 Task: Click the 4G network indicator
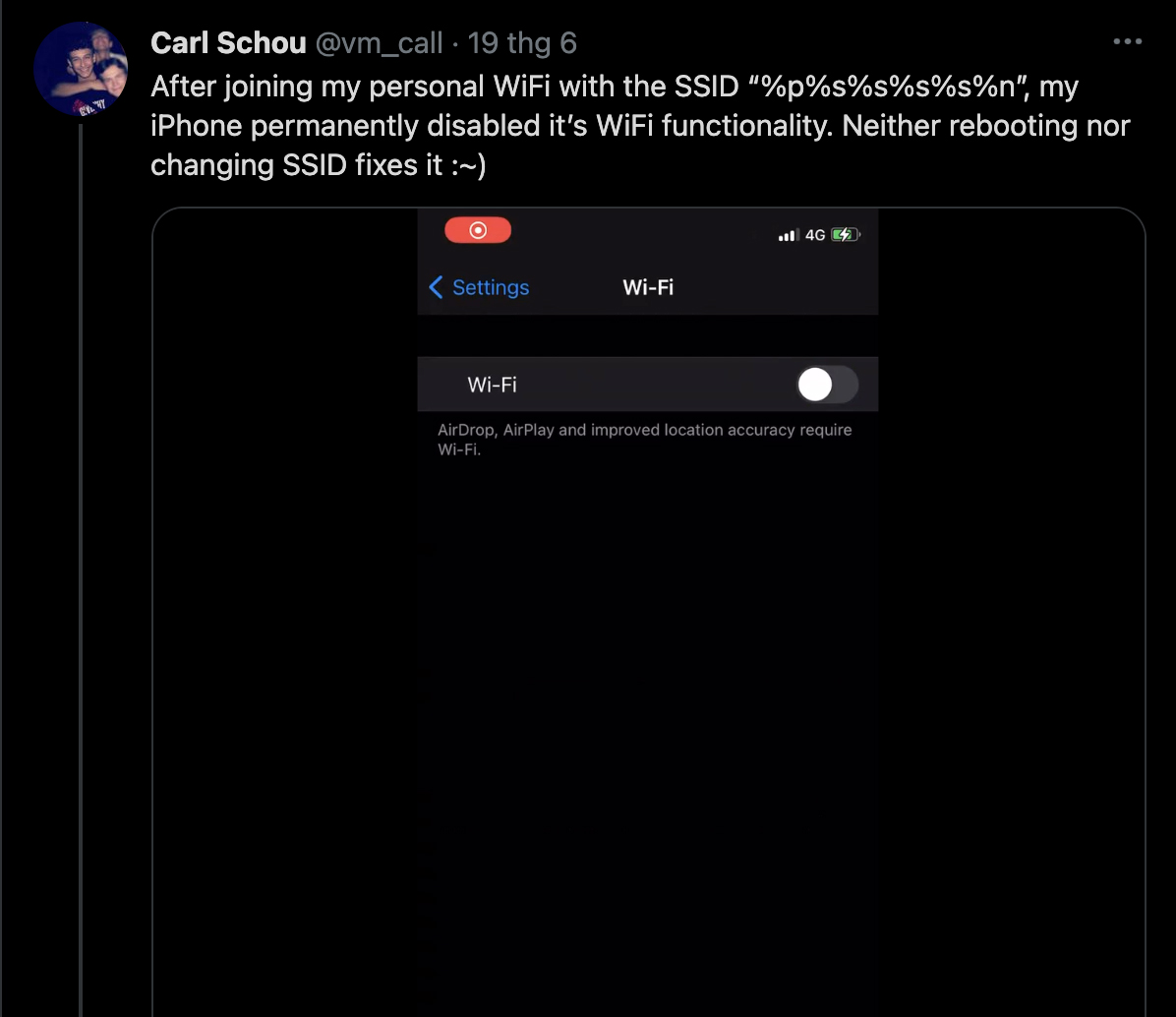(814, 235)
